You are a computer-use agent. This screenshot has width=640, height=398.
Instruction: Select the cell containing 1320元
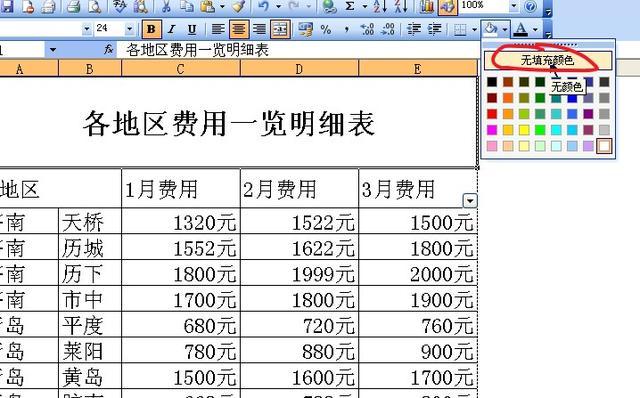pyautogui.click(x=181, y=222)
